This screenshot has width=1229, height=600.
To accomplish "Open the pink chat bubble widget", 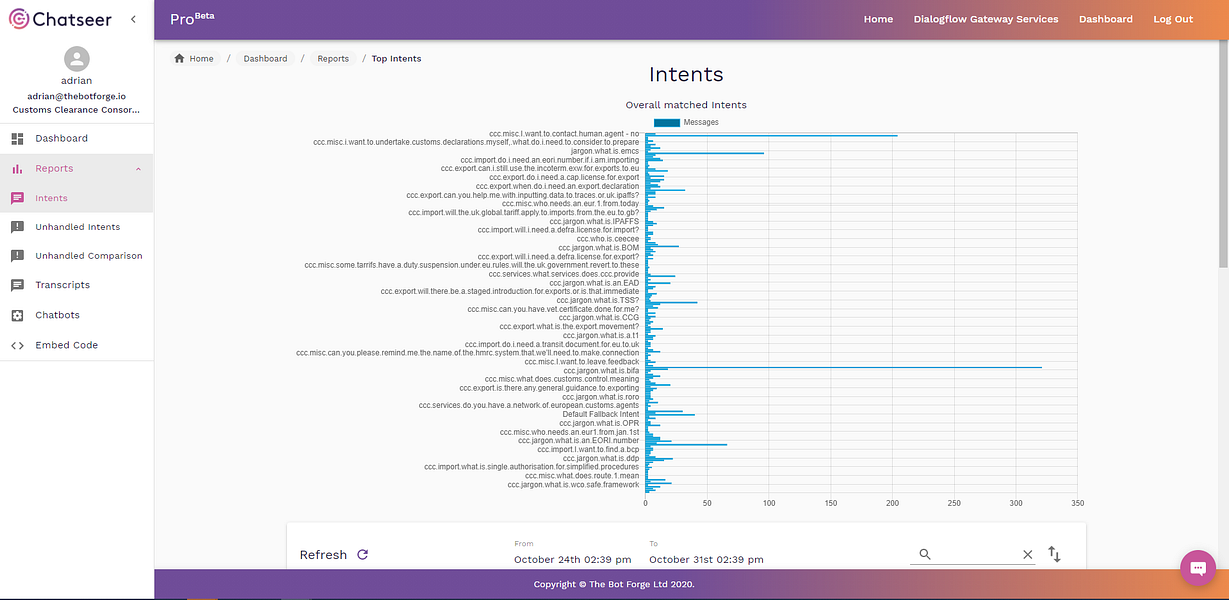I will 1197,567.
